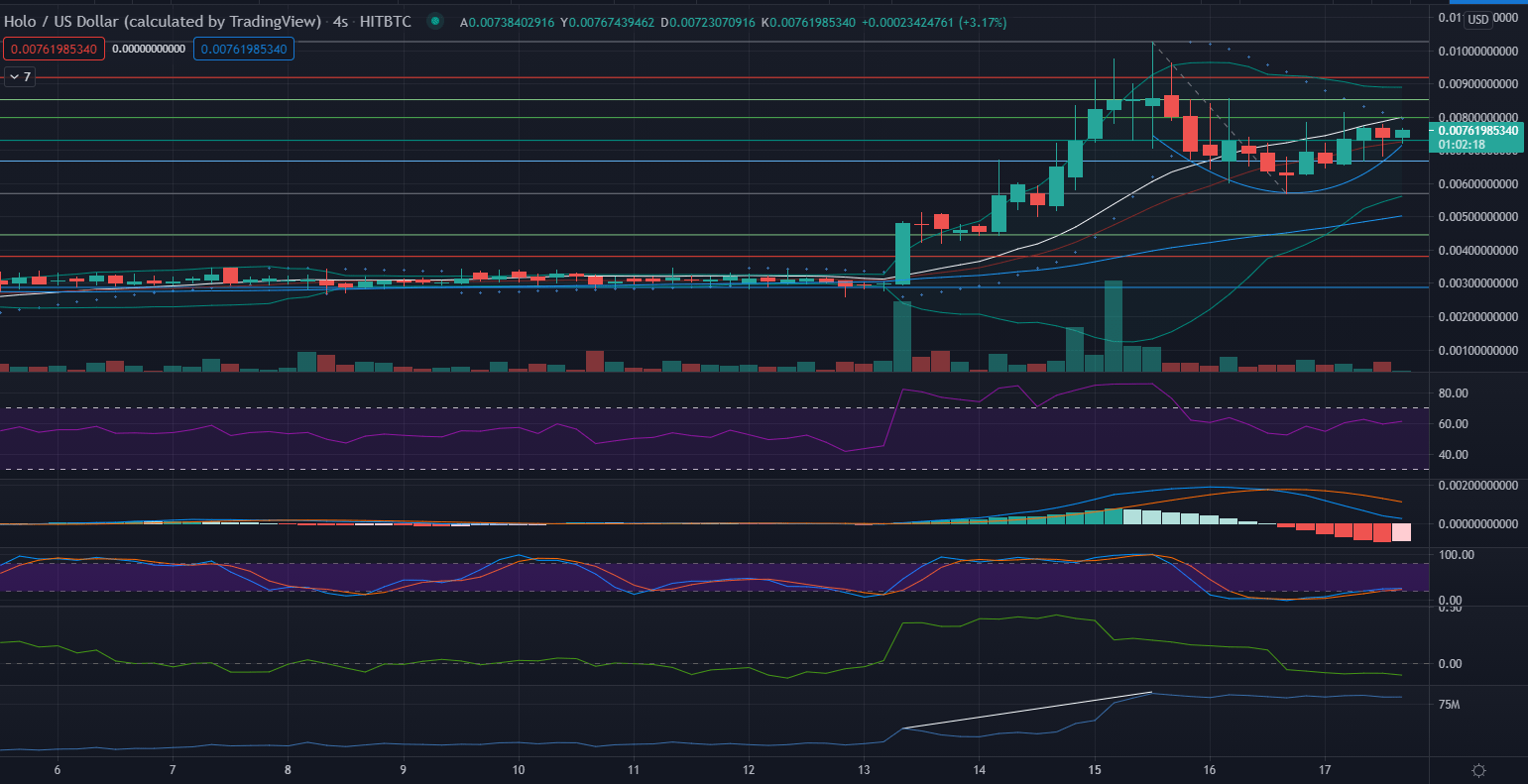The image size is (1528, 784).
Task: Click the green market status dot
Action: 434,21
